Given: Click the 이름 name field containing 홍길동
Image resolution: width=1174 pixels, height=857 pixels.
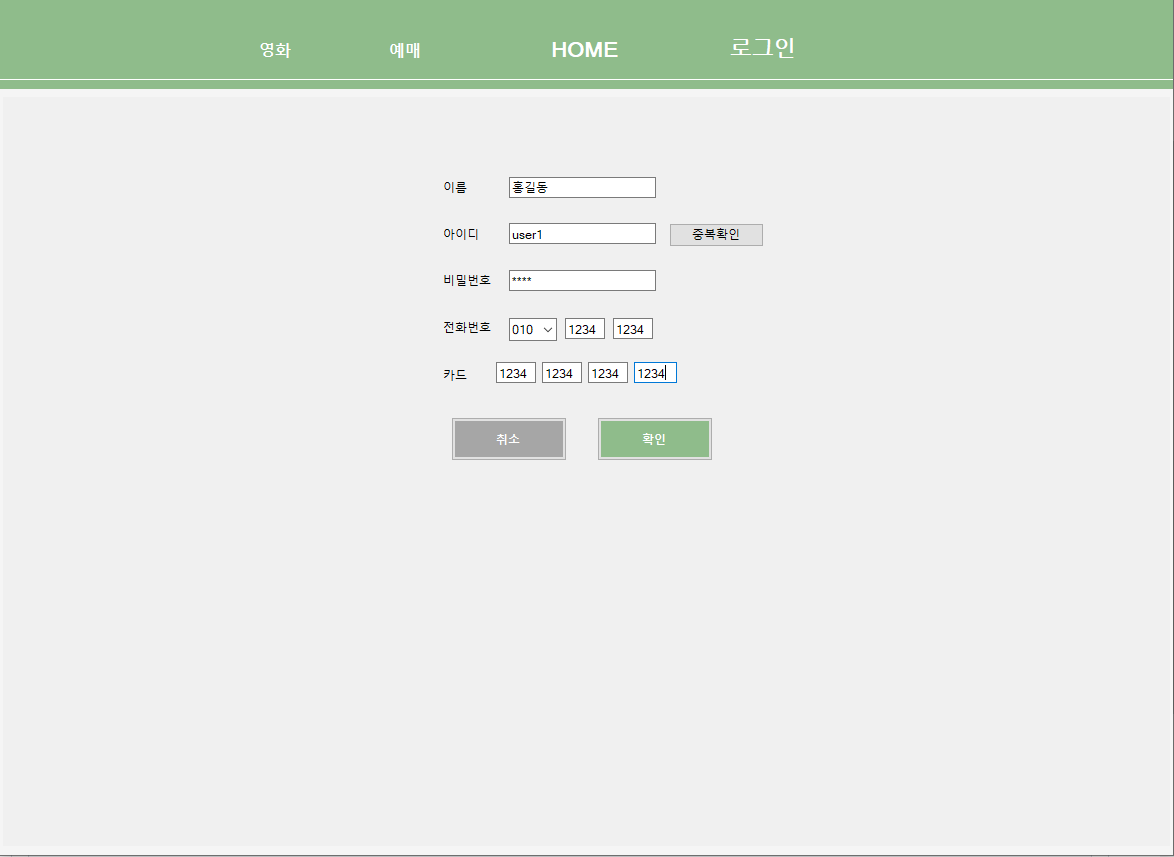Looking at the screenshot, I should (x=581, y=187).
